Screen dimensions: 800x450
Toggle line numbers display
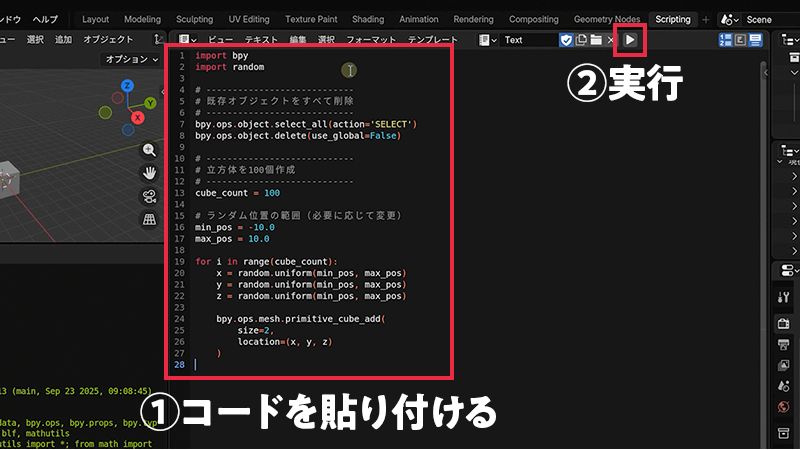pyautogui.click(x=725, y=40)
